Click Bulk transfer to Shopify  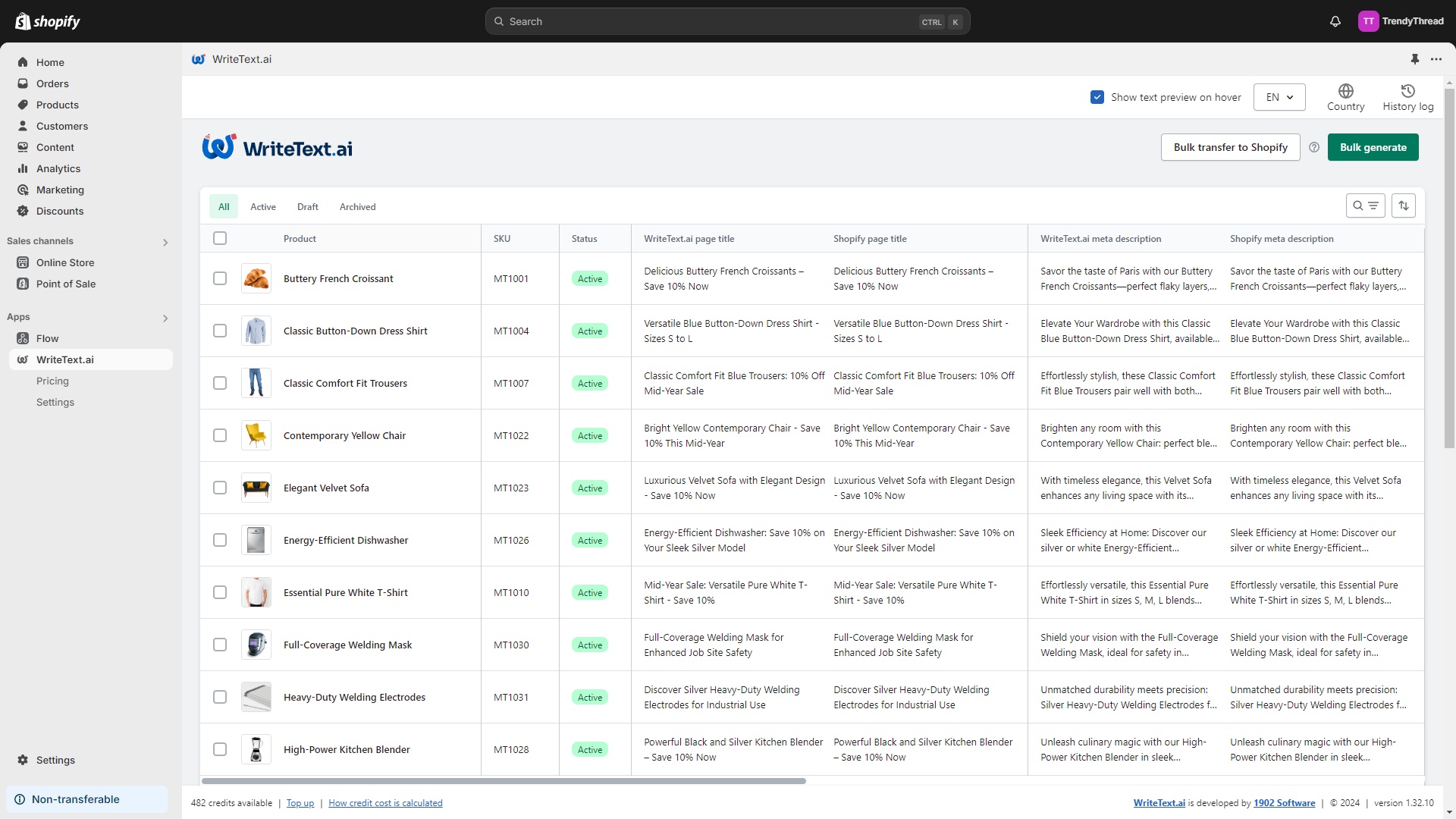1230,147
